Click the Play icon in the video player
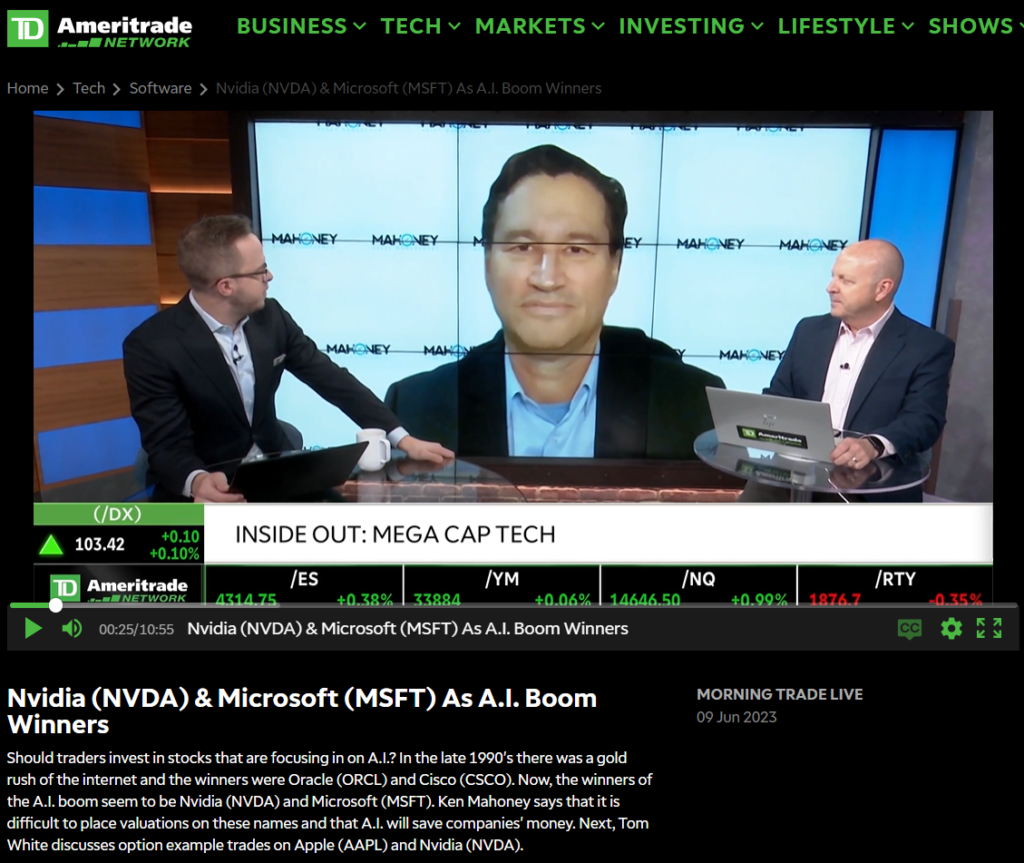 click(33, 628)
